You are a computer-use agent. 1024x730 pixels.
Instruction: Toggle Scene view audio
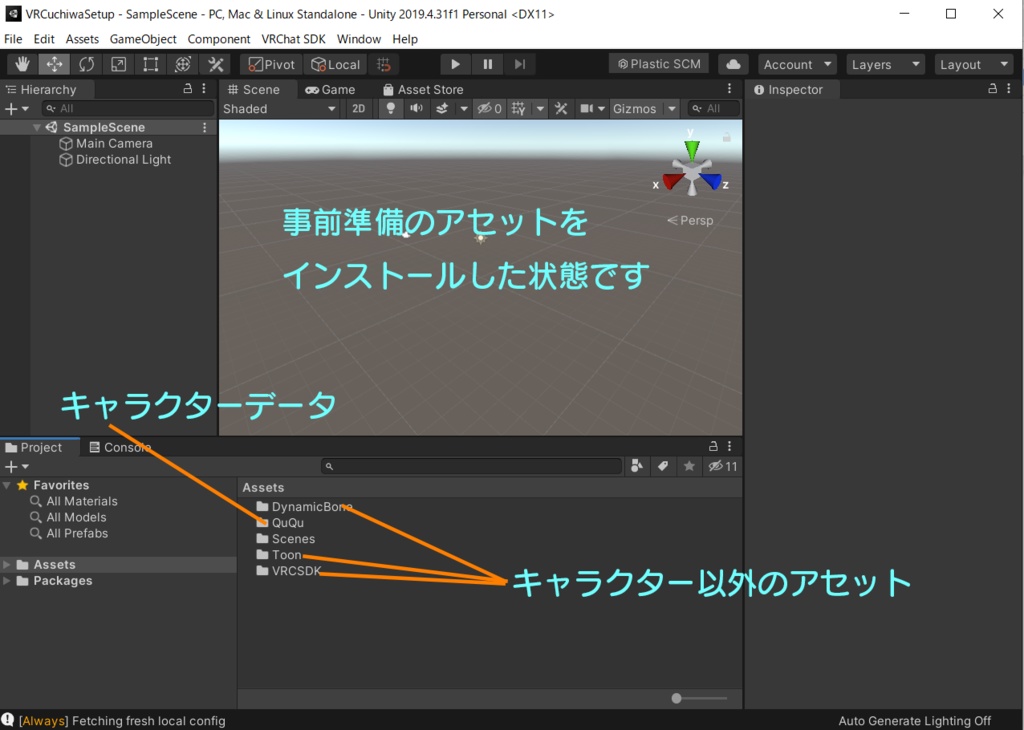(416, 108)
